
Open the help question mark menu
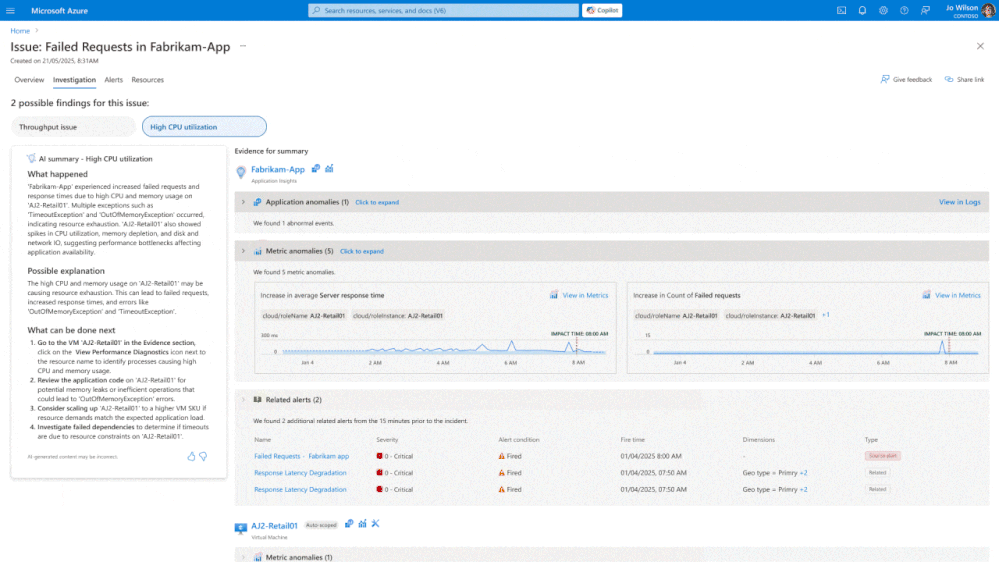click(904, 10)
